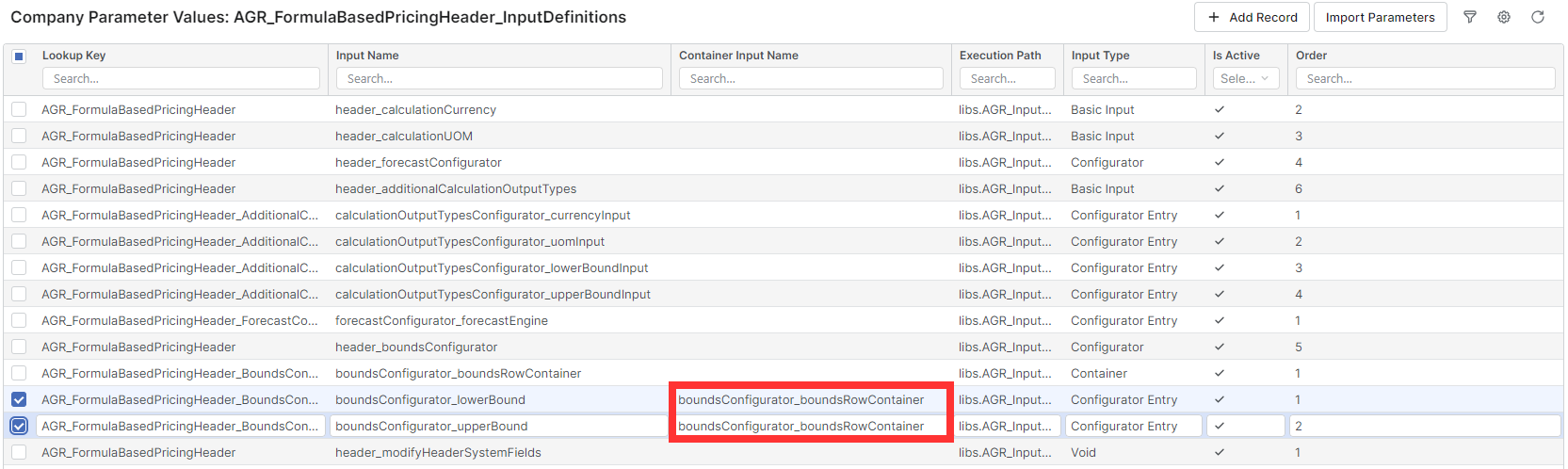
Task: Edit Order value field showing 2
Action: coord(1424,427)
